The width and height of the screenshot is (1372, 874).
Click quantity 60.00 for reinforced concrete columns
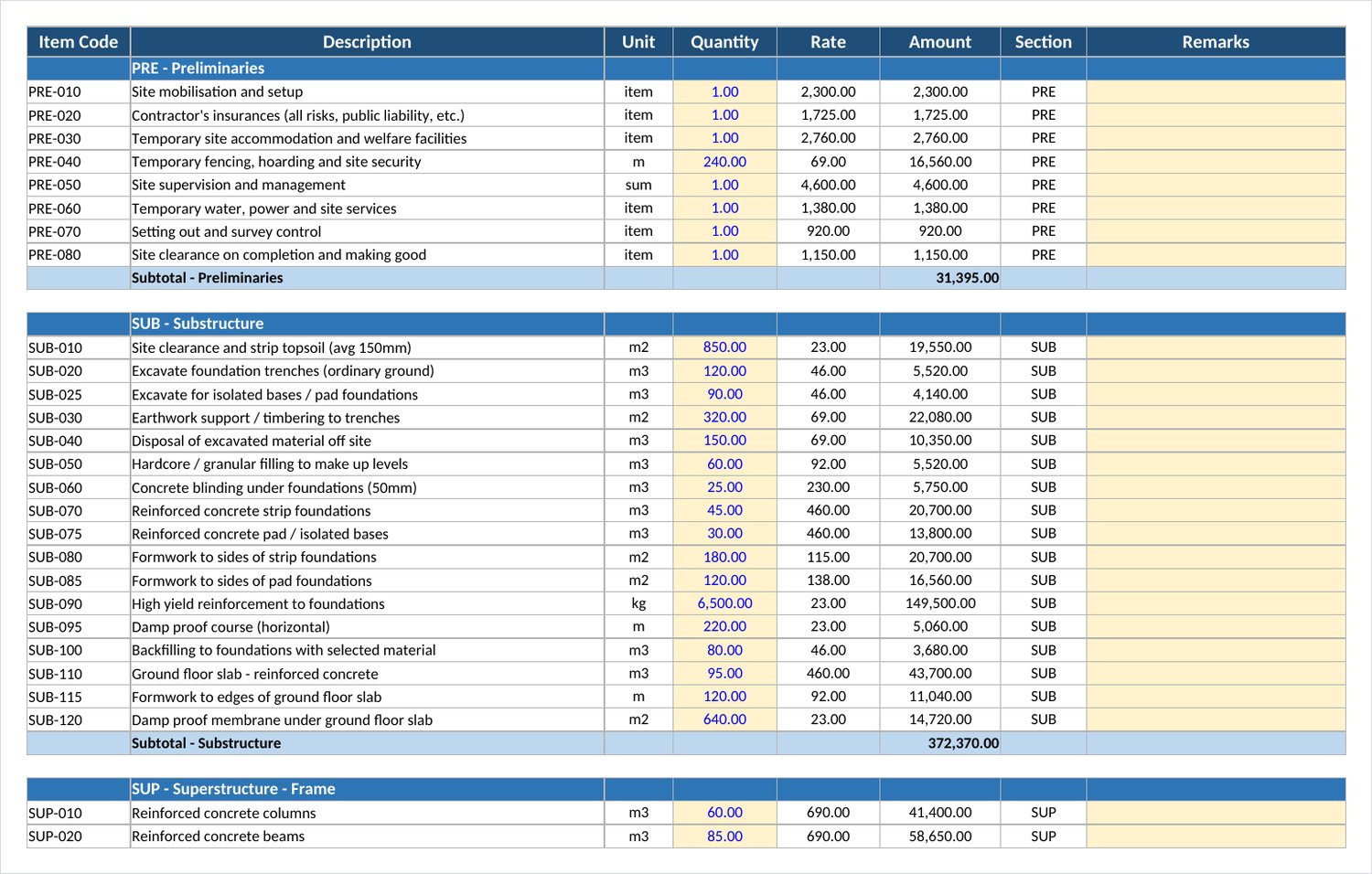point(724,813)
